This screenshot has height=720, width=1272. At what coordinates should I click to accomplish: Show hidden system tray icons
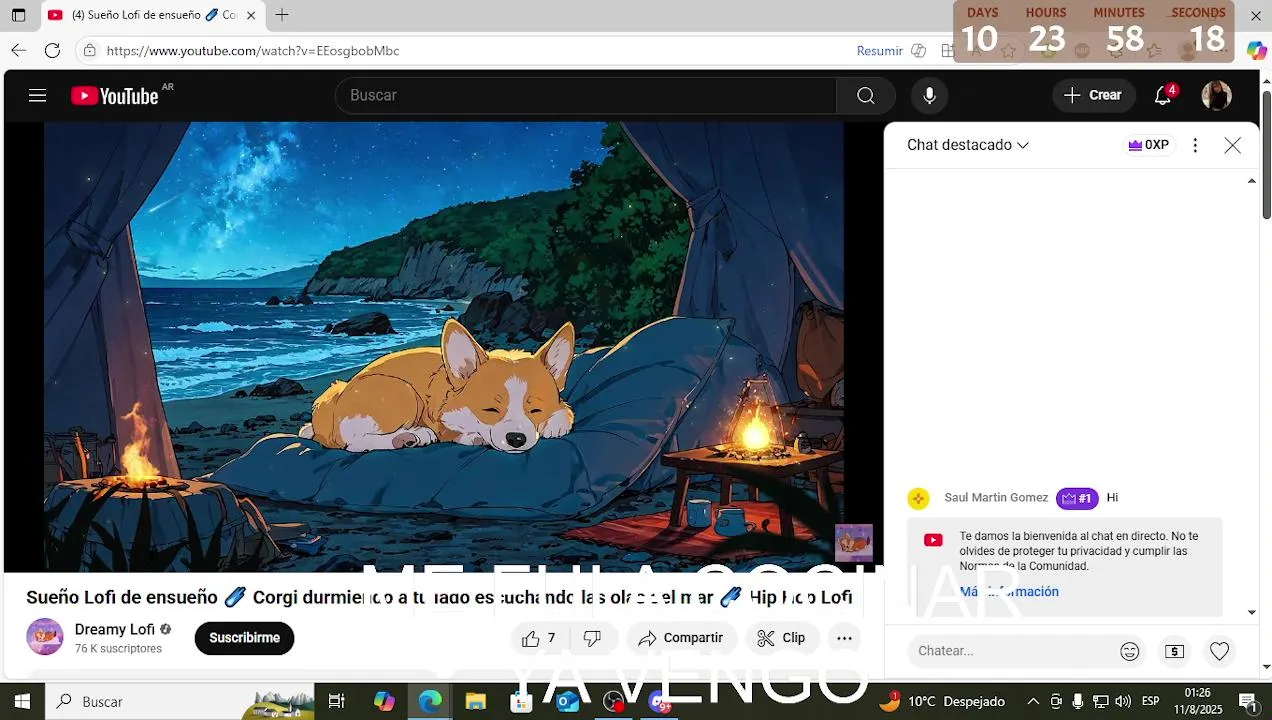pyautogui.click(x=1033, y=702)
